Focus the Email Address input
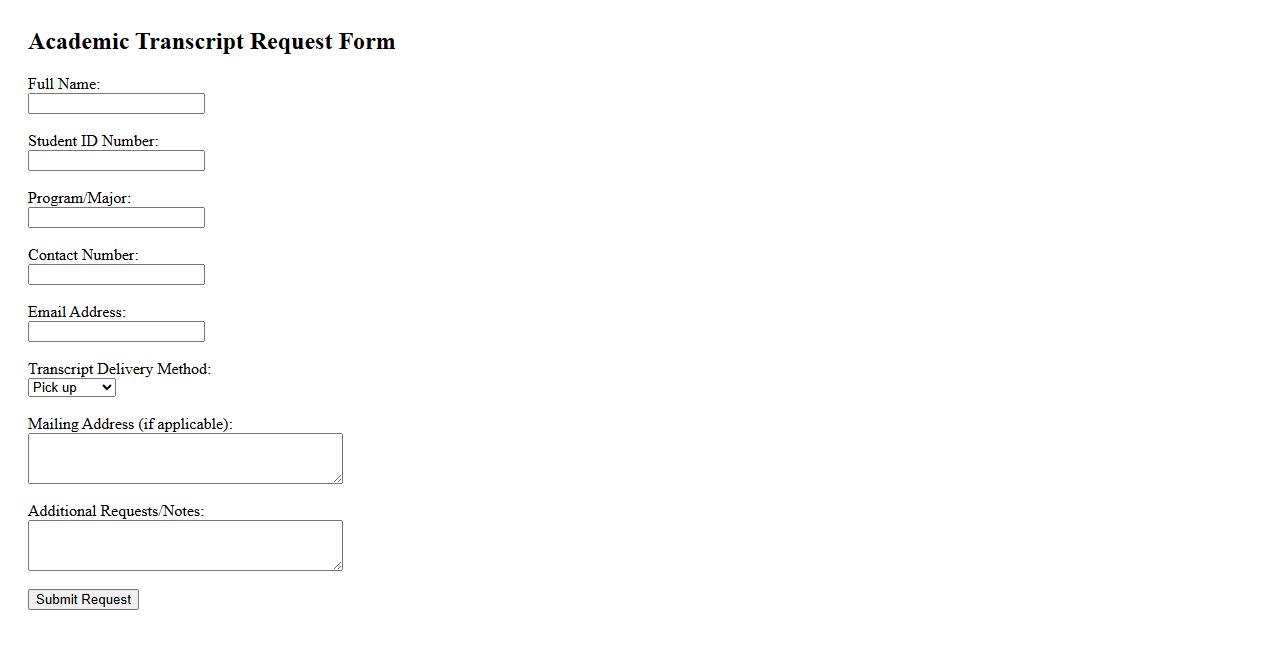Image resolution: width=1278 pixels, height=650 pixels. tap(116, 332)
